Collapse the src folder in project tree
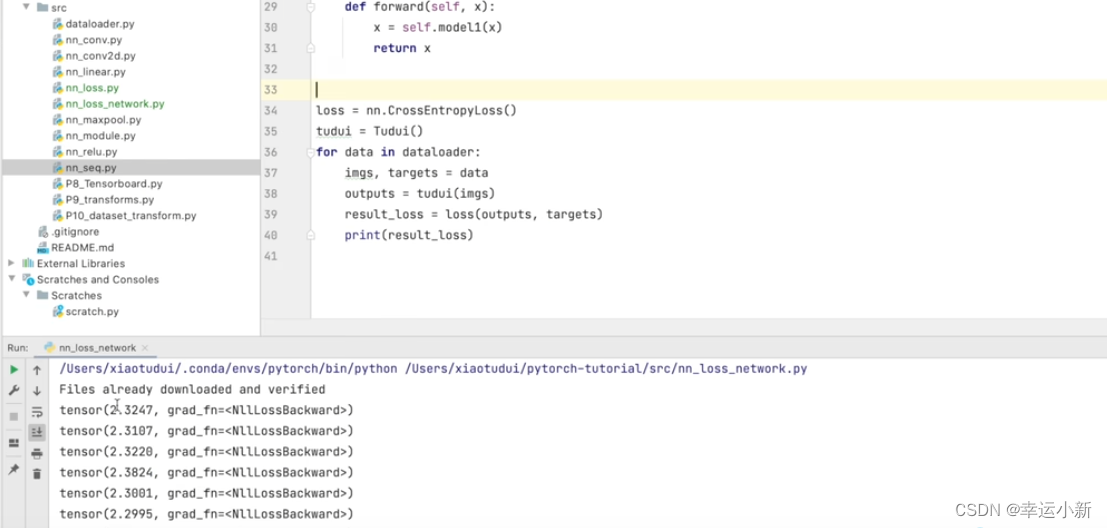Image resolution: width=1107 pixels, height=528 pixels. click(x=26, y=7)
